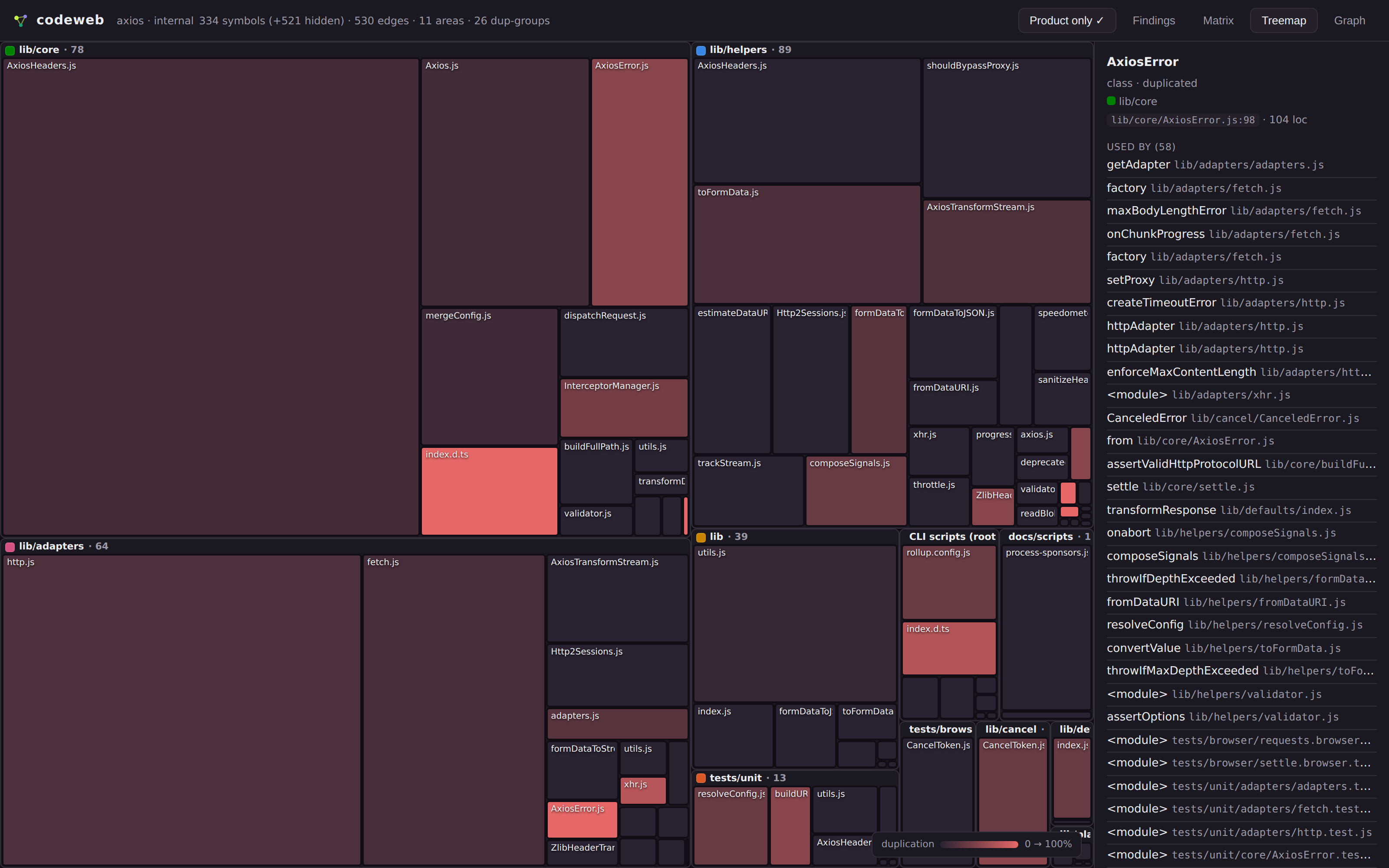Screen dimensions: 1389x868
Task: Click the buildFullPath.js tile
Action: click(596, 471)
